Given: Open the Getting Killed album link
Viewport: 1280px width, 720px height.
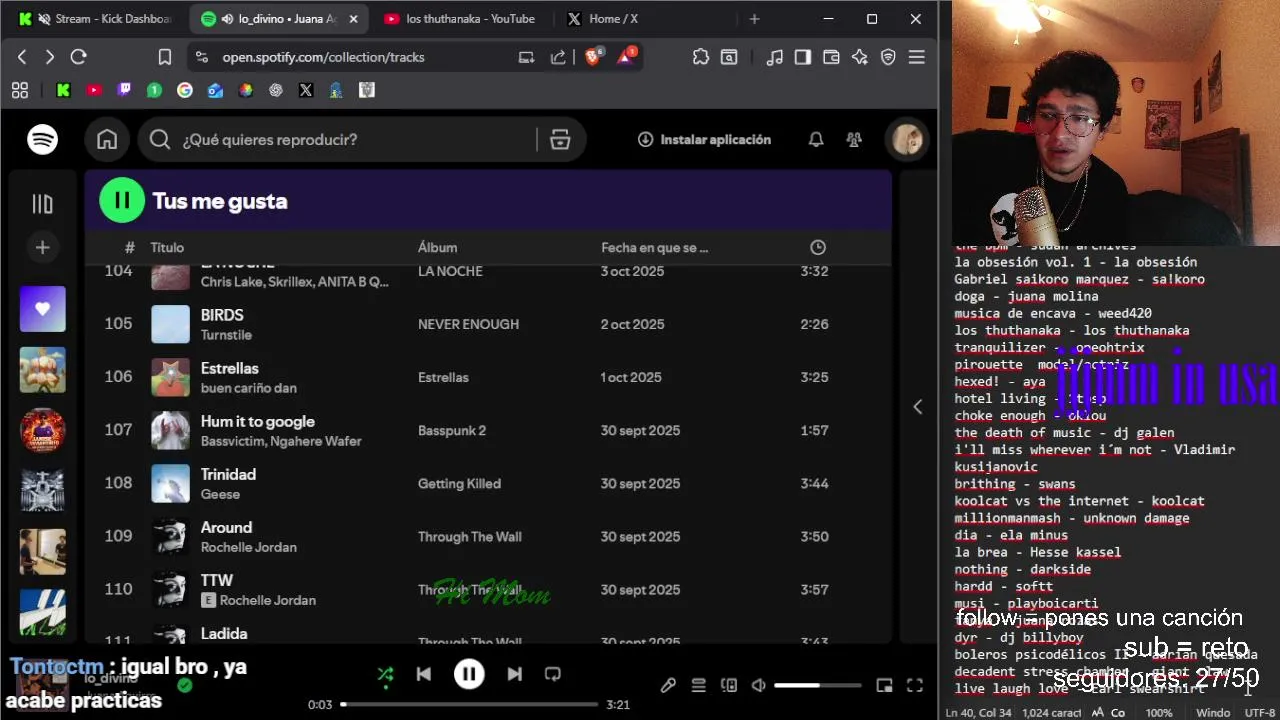Looking at the screenshot, I should 459,483.
